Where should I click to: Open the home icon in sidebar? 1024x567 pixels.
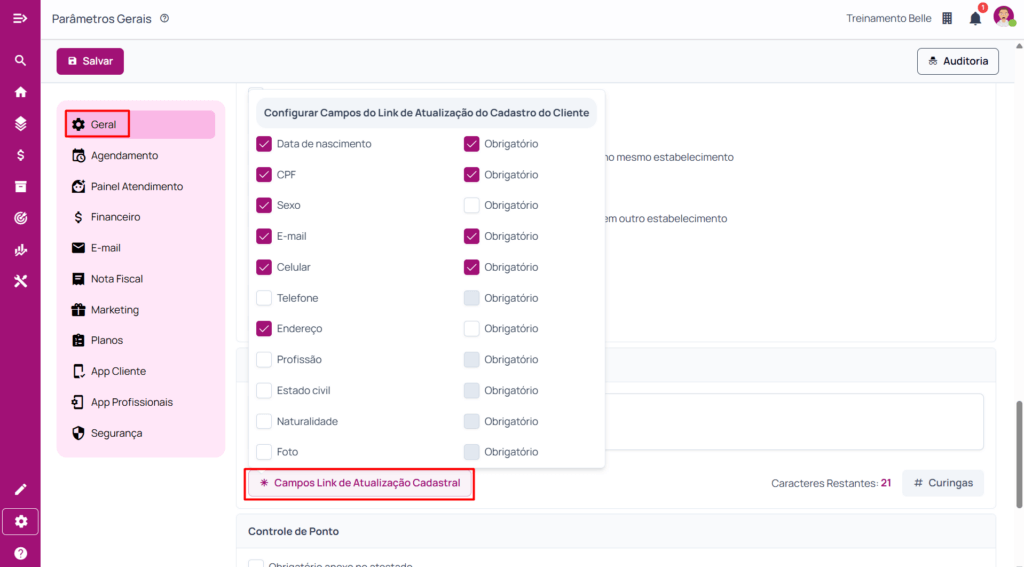20,92
